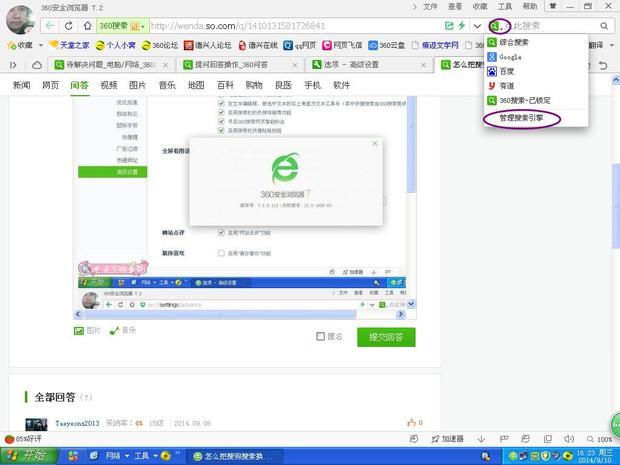Click the user avatar at top left
The height and width of the screenshot is (465, 620).
click(20, 20)
